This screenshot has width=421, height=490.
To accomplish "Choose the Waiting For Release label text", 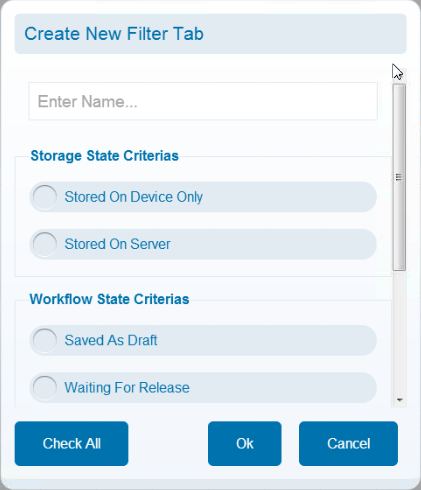I will pos(127,387).
